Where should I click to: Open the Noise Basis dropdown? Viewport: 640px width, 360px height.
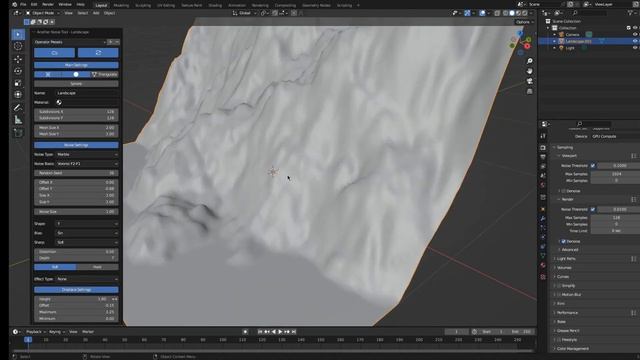pos(87,164)
